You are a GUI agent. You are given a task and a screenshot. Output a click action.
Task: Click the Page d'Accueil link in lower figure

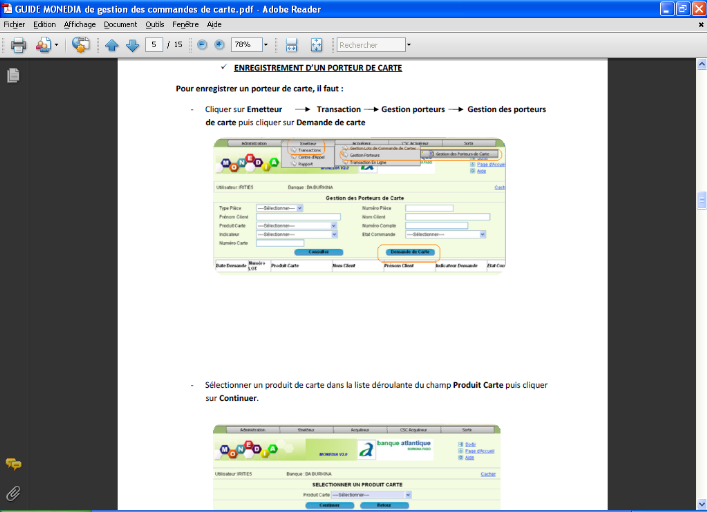(479, 451)
